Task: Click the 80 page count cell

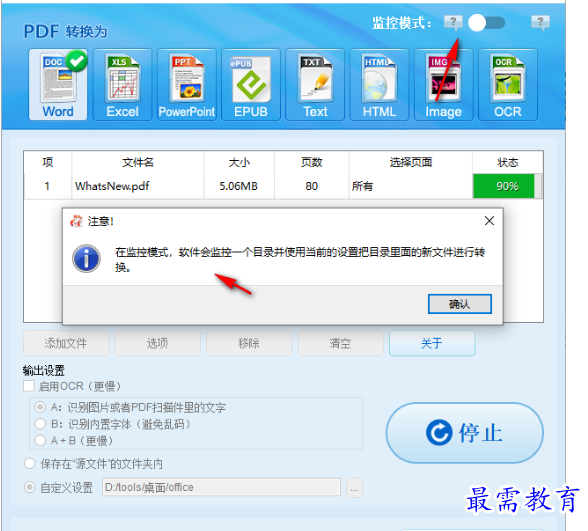Action: (312, 186)
